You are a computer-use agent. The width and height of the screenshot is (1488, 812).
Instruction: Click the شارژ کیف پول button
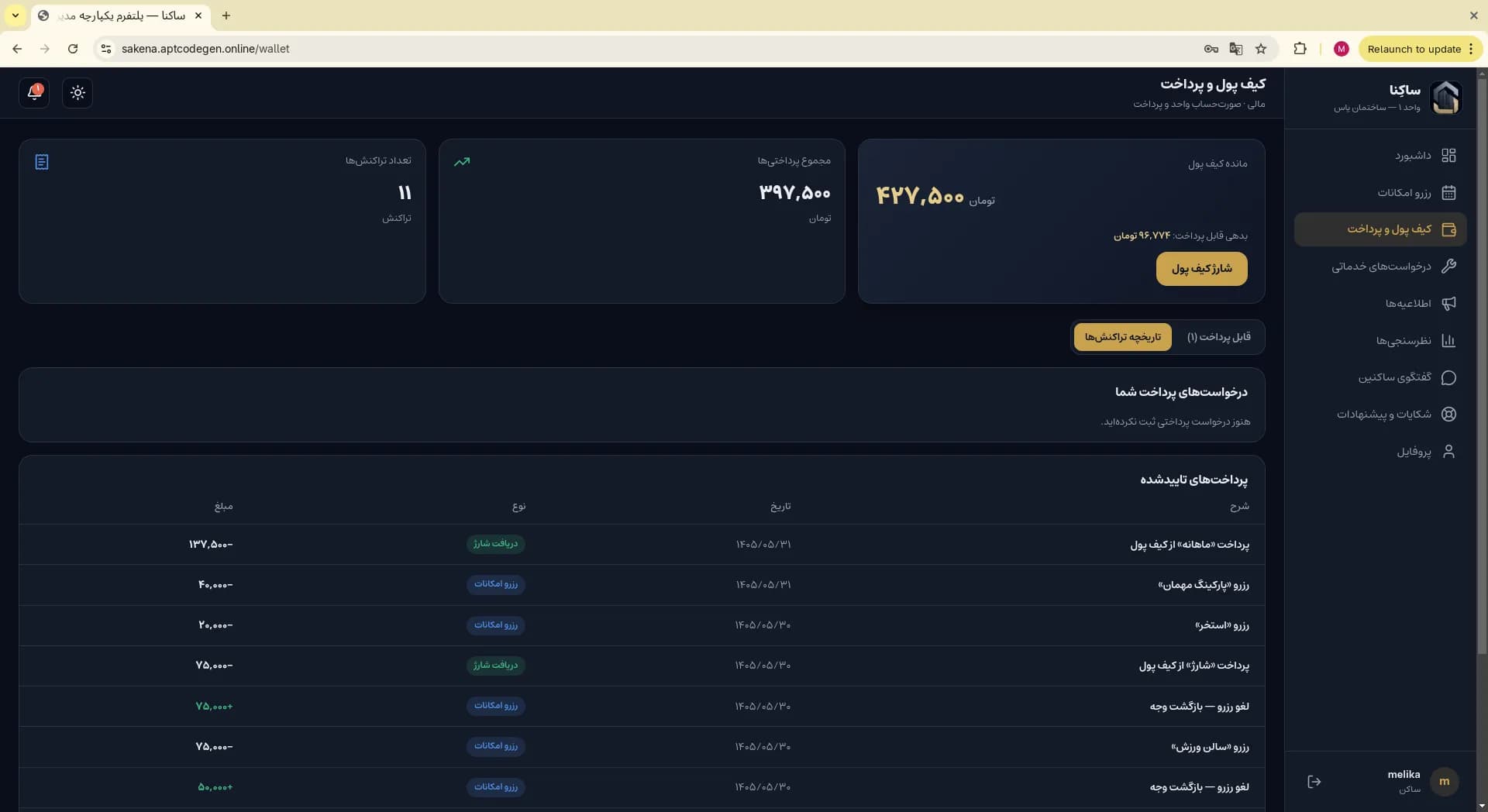tap(1201, 269)
